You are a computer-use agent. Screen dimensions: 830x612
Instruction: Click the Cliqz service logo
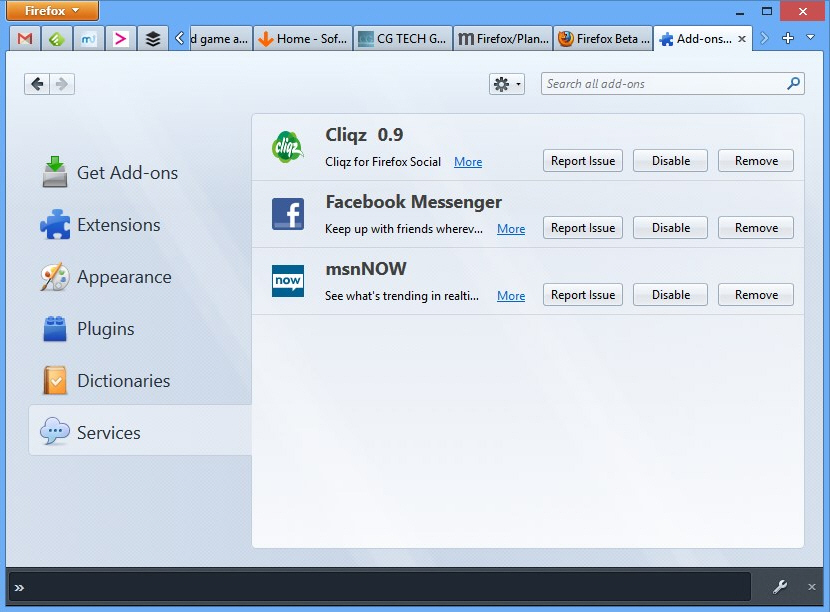(x=287, y=147)
